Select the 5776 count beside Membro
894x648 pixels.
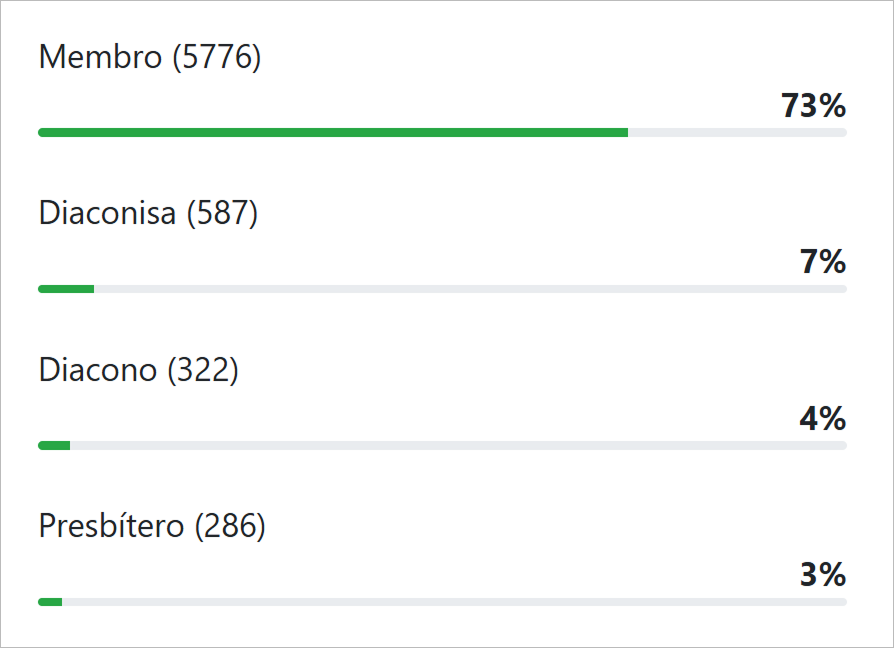(217, 58)
